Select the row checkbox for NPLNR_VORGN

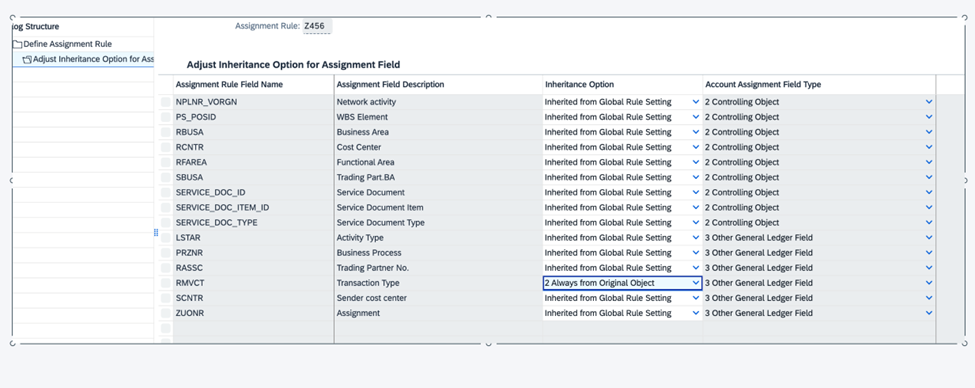[x=165, y=102]
